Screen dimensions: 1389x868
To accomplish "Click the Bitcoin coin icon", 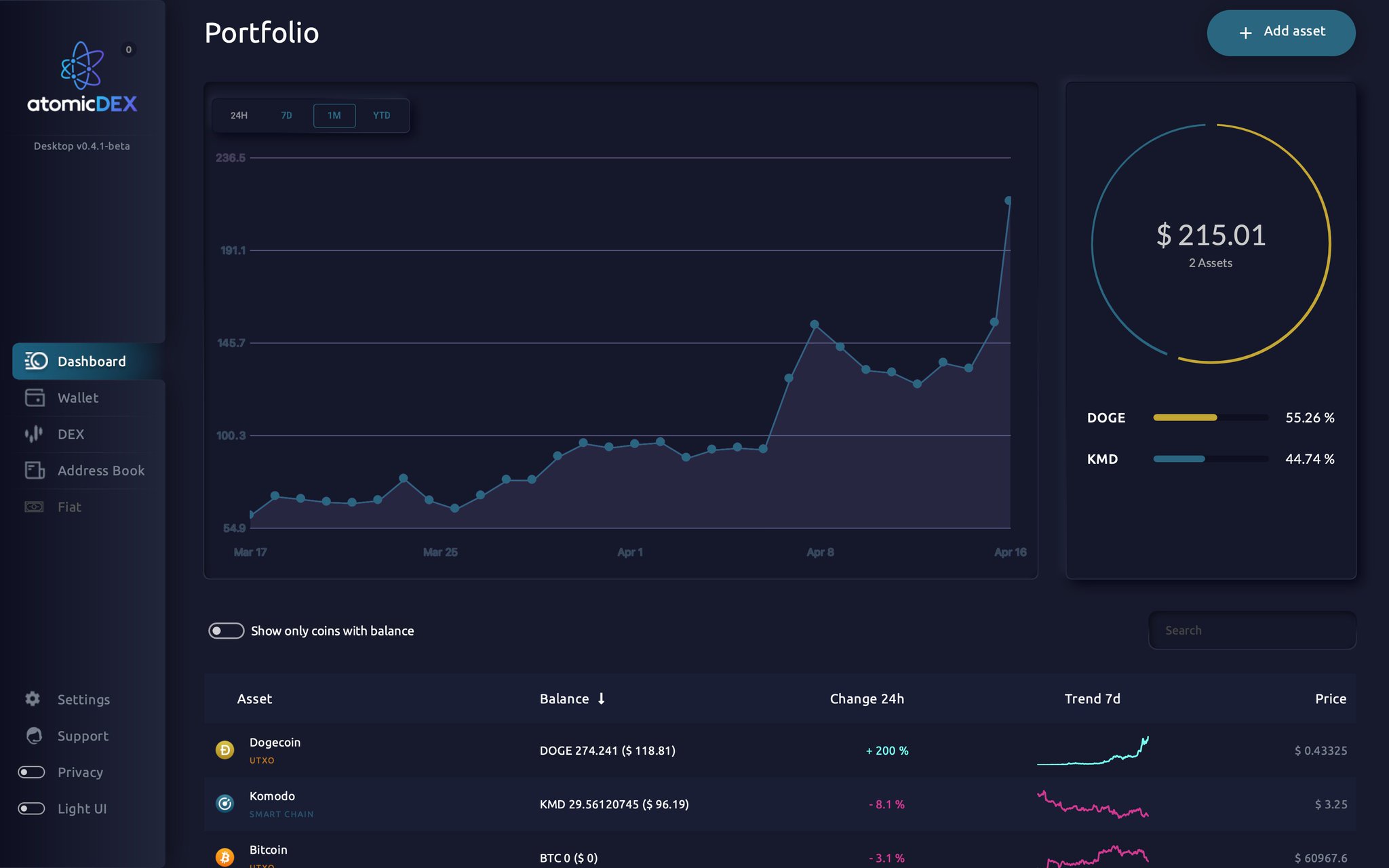I will point(224,857).
